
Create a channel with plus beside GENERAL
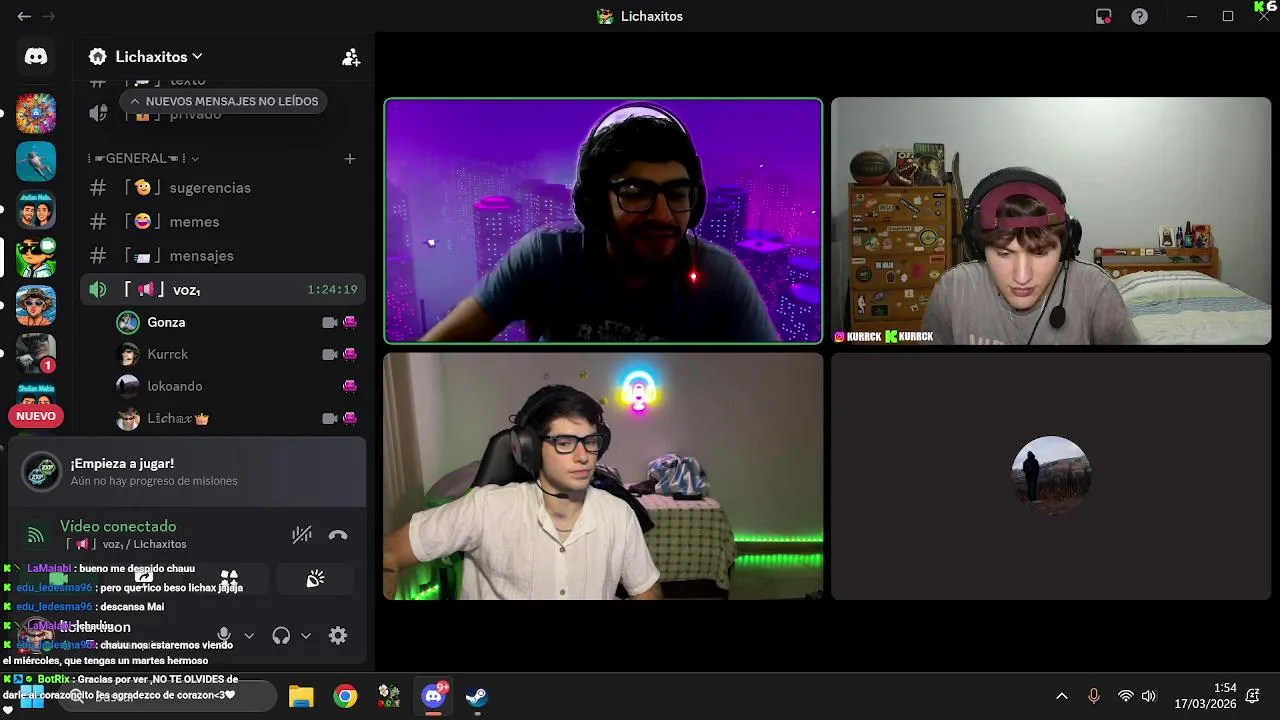click(350, 158)
